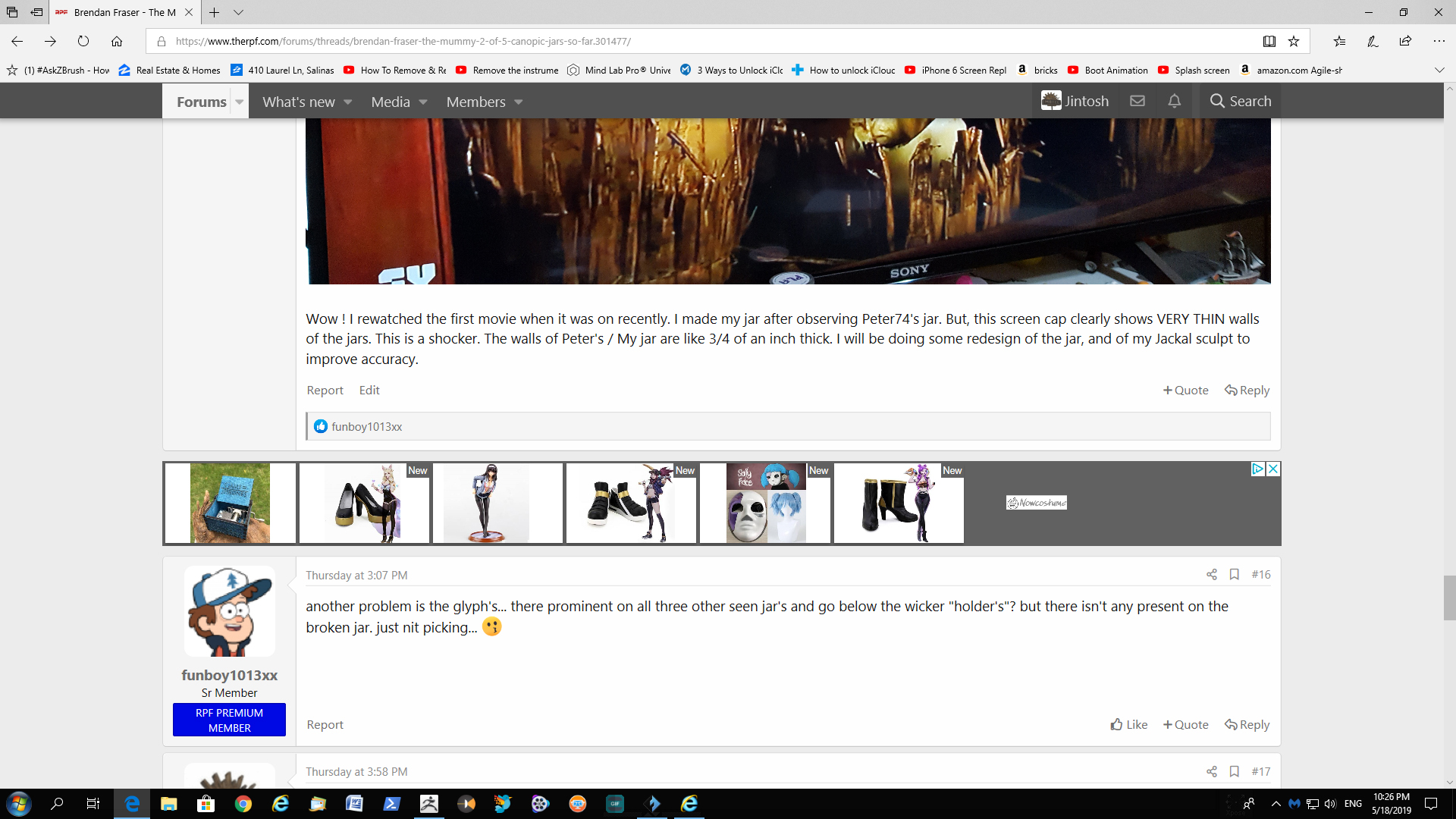Reply to post #16
Screen dimensions: 1456x819
(x=1247, y=724)
